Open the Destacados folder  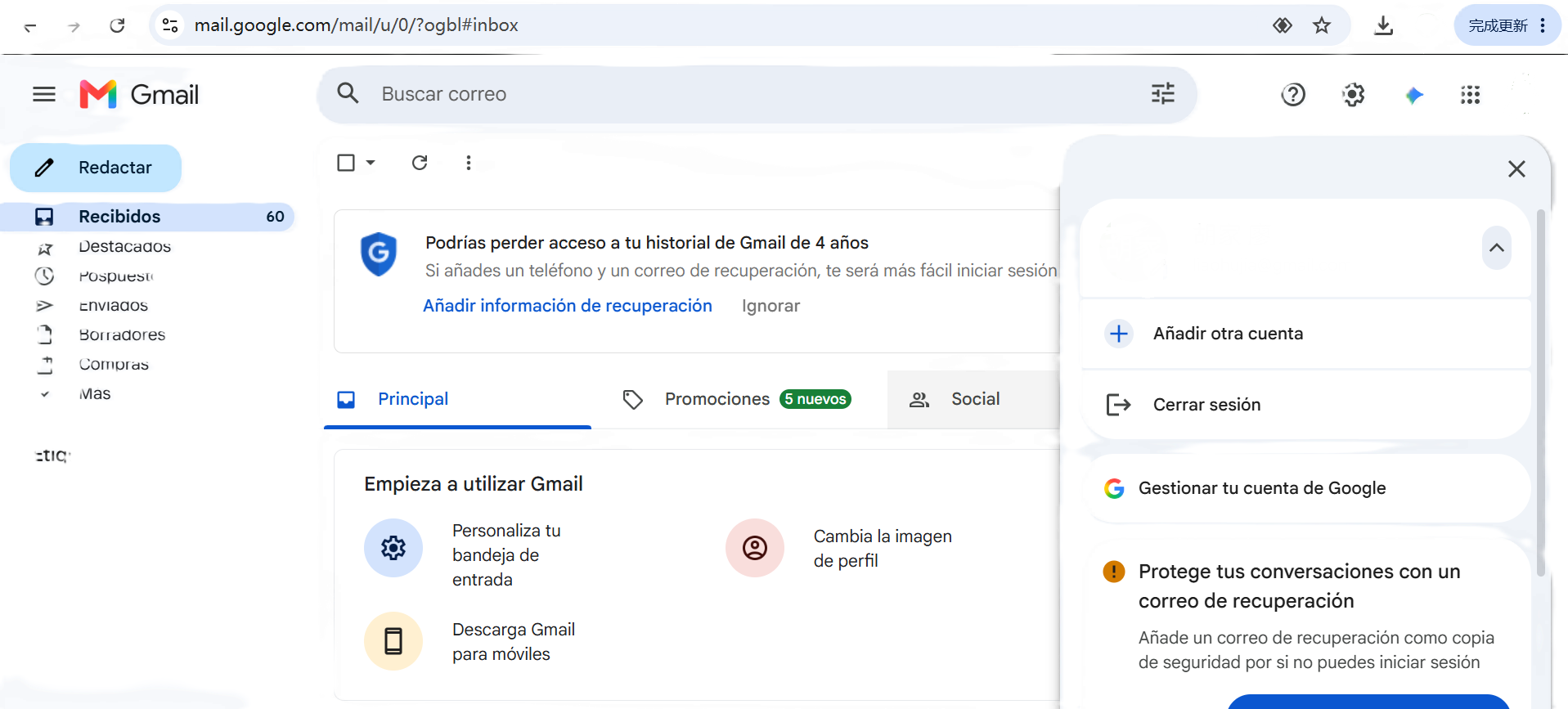(x=124, y=247)
